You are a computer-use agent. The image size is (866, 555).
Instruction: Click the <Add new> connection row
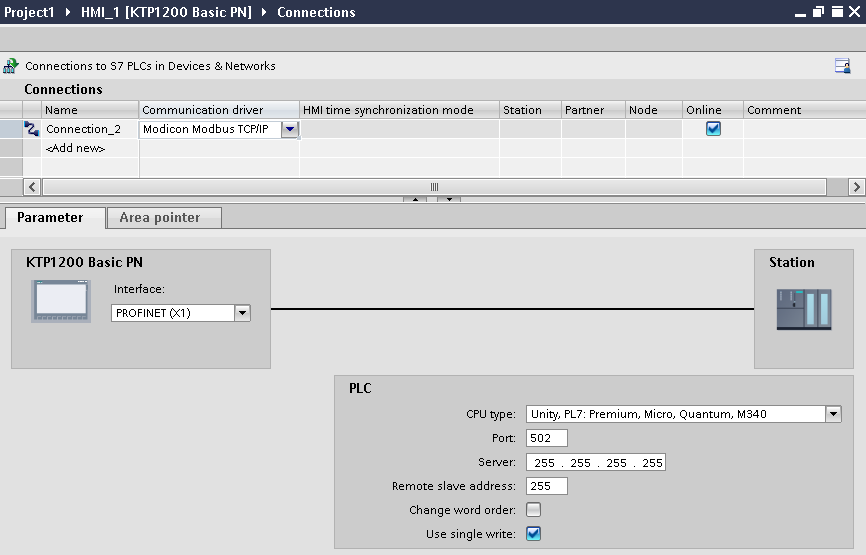coord(76,148)
